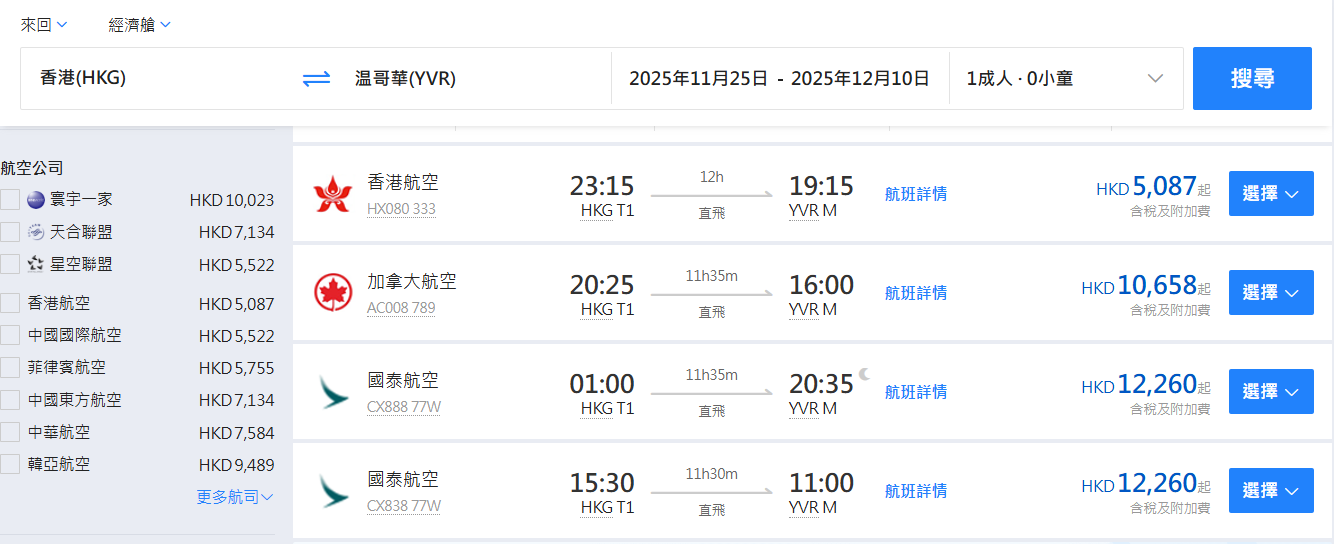Click the Star Alliance (星空聯盟) icon

[36, 264]
